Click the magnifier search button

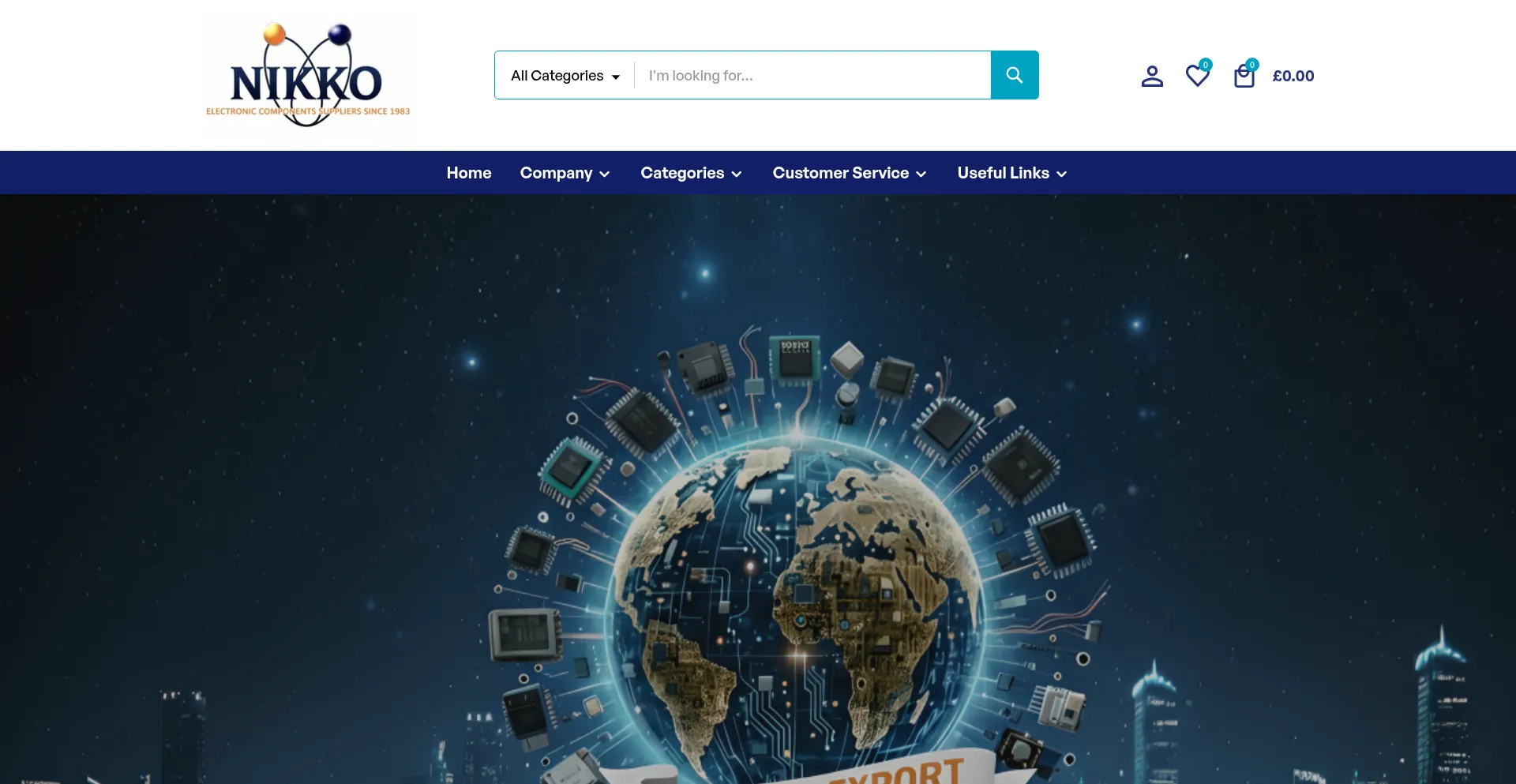coord(1015,75)
